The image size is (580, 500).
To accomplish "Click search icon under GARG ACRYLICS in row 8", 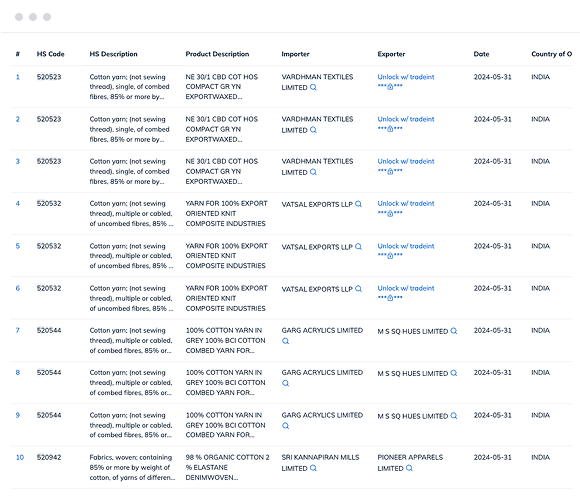I will pos(286,383).
